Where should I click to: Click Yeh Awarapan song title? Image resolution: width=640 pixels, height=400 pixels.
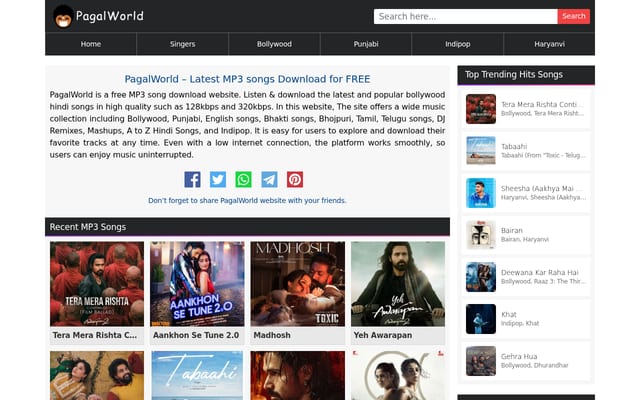pos(383,335)
